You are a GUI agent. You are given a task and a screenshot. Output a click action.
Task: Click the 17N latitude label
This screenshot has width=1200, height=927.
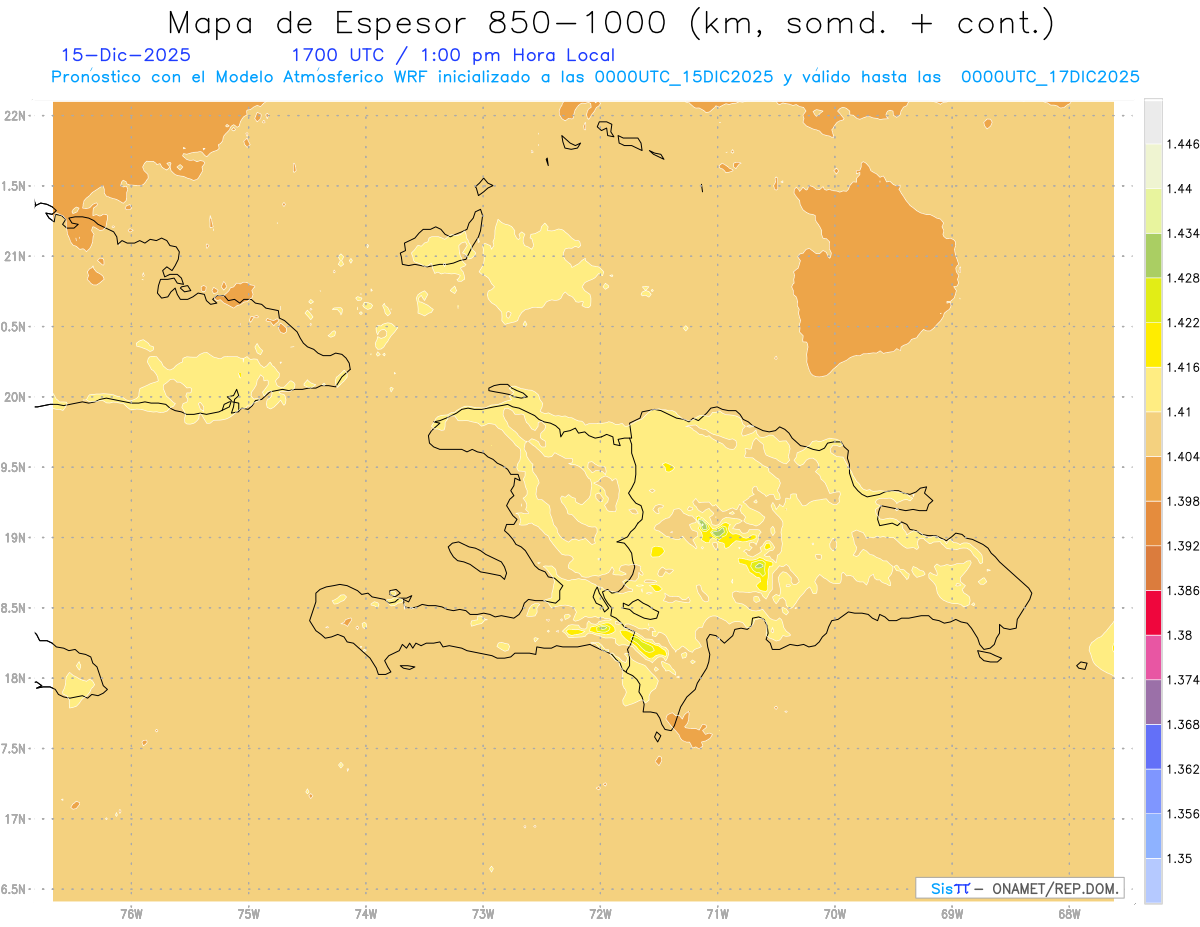pos(16,819)
